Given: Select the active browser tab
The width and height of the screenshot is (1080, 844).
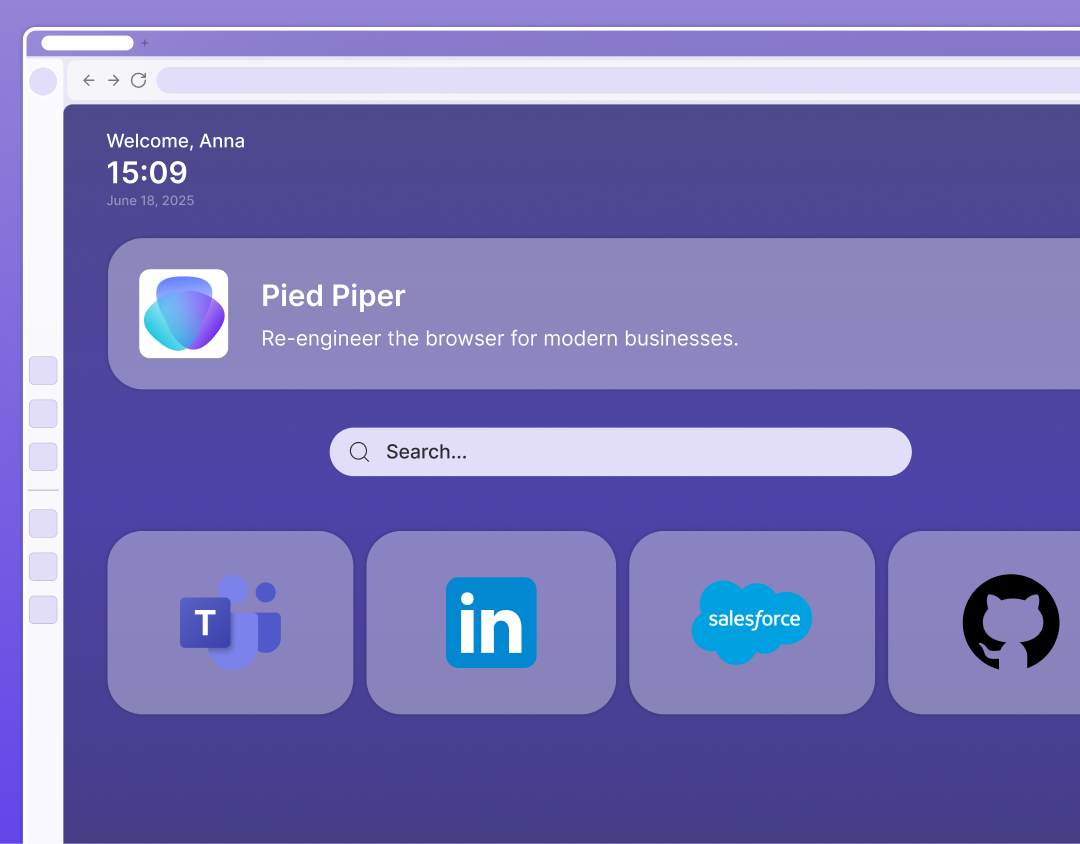Looking at the screenshot, I should coord(87,43).
